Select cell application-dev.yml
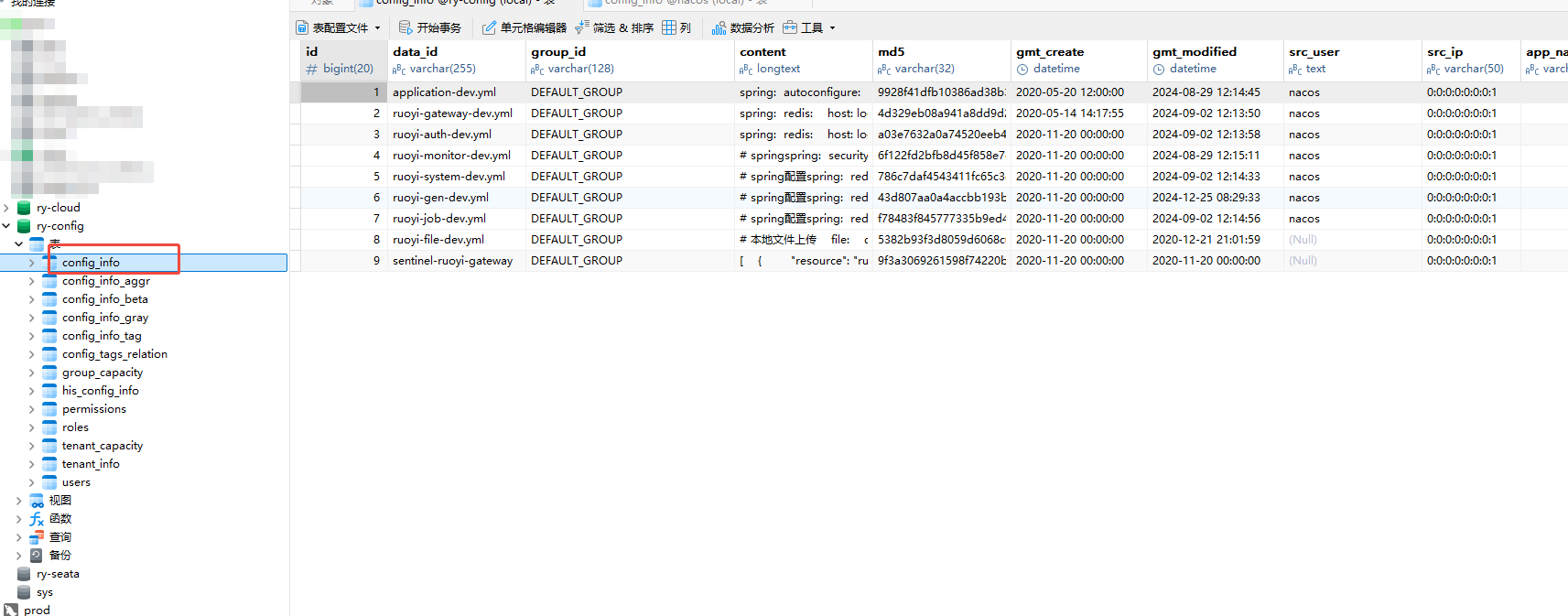Screen dimensions: 1568x616 tap(456, 92)
